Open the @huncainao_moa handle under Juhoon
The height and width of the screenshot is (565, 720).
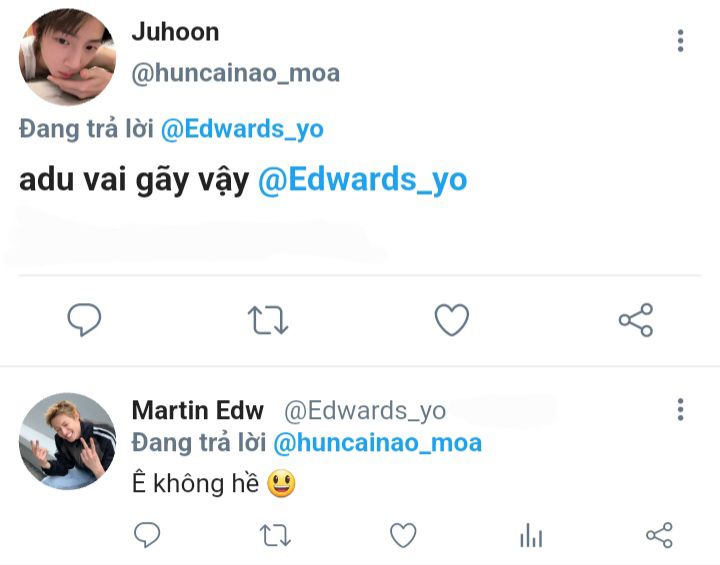tap(236, 73)
